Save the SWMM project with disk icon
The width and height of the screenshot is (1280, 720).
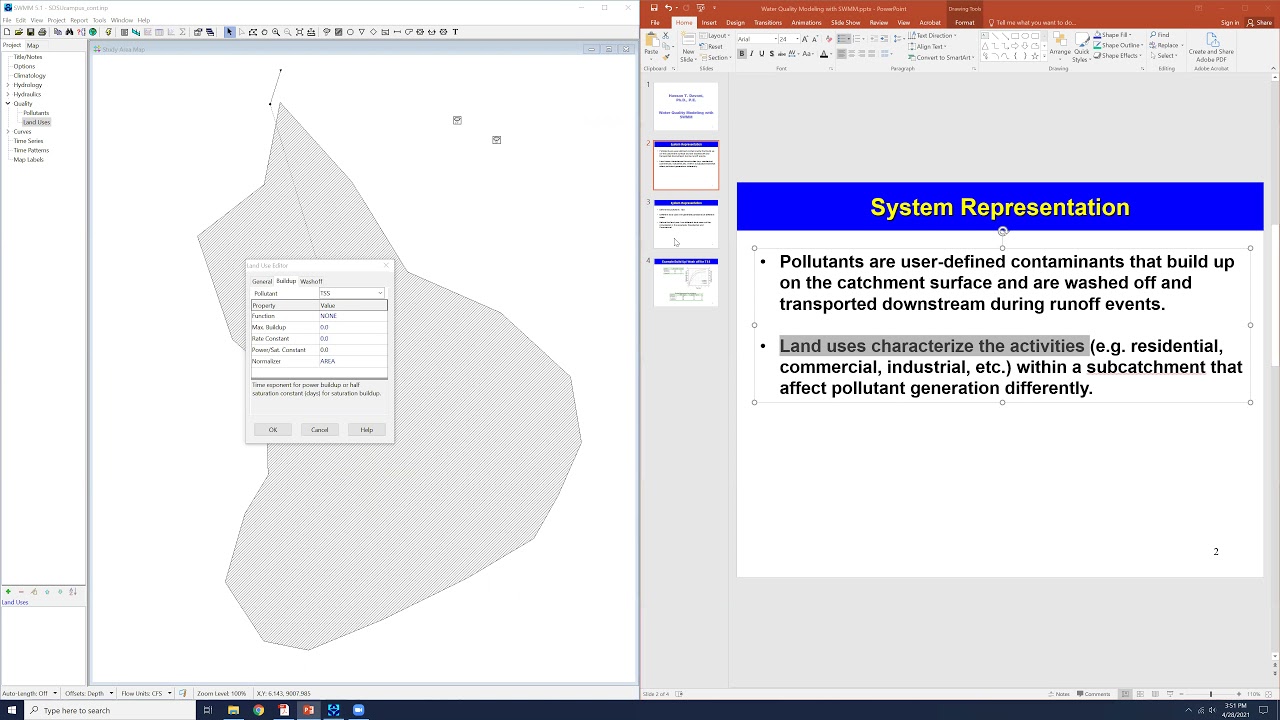(x=30, y=32)
